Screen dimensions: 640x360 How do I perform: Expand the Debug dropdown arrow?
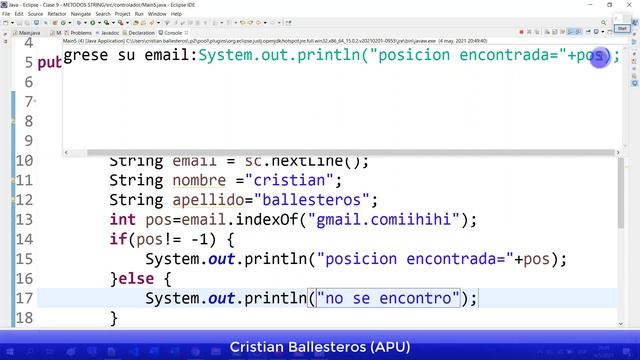pyautogui.click(x=85, y=23)
